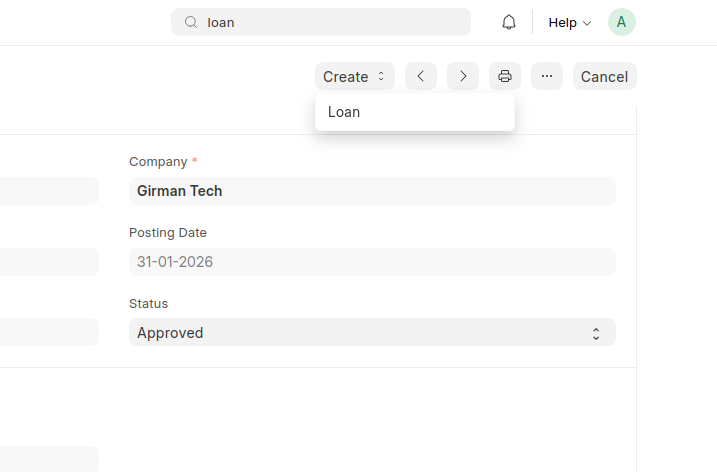Viewport: 717px width, 472px height.
Task: Open the notifications bell
Action: coord(508,22)
